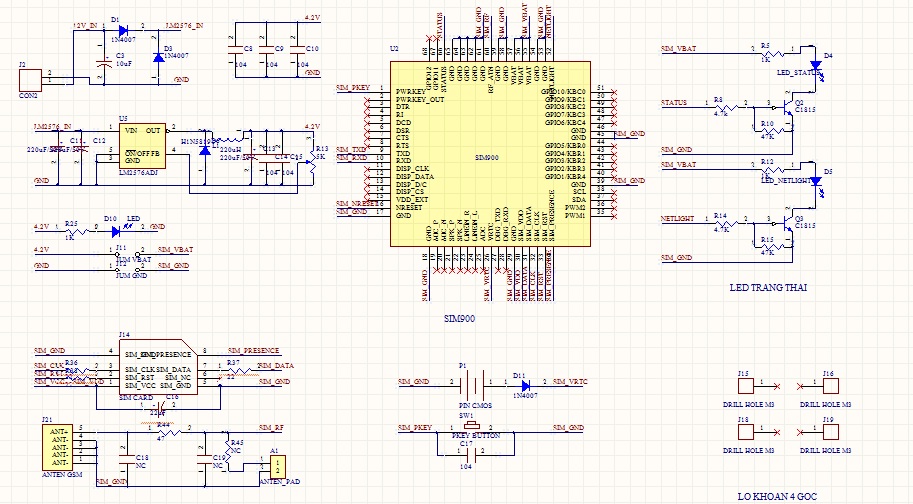Select drill hole J15 square
913x504 pixels.
(x=746, y=386)
